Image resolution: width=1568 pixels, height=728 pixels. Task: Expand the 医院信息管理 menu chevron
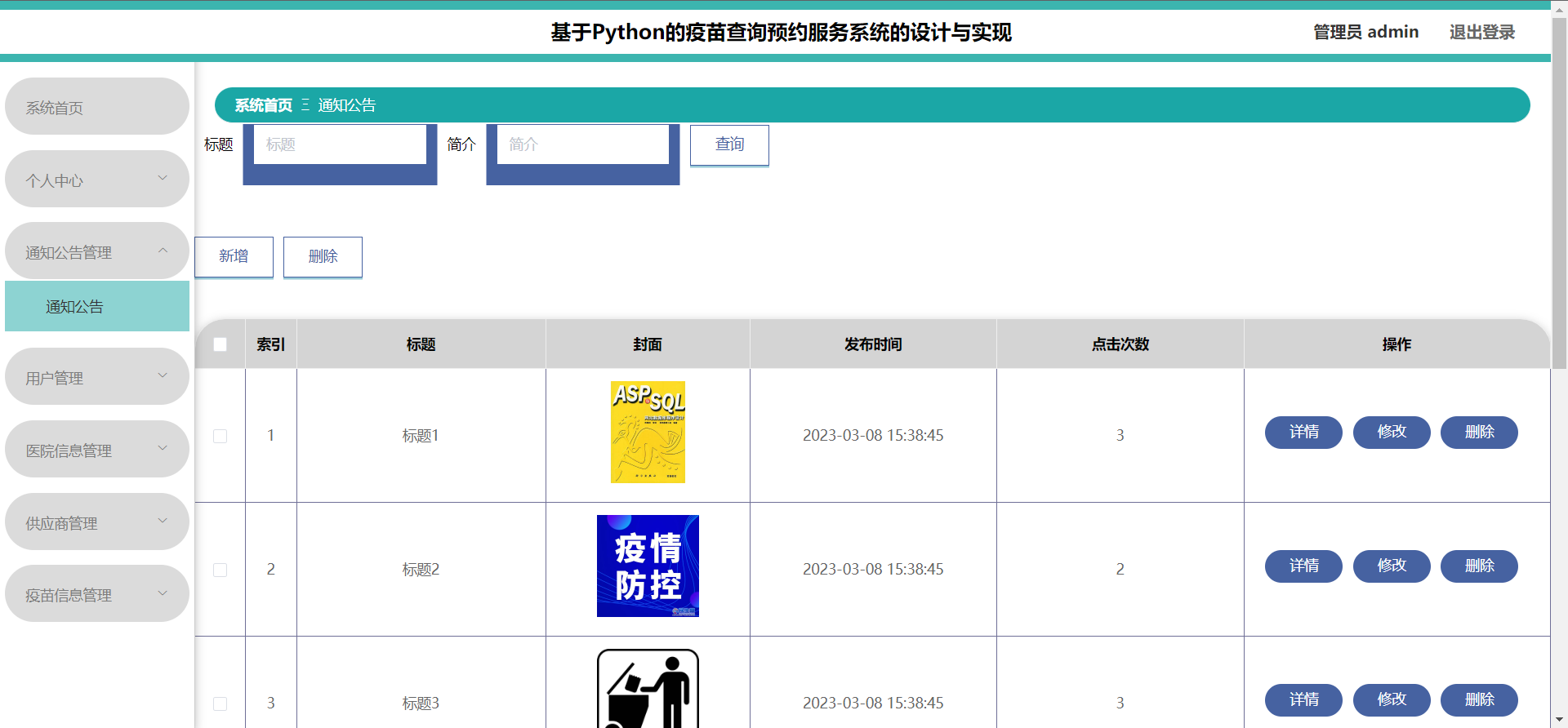(163, 448)
